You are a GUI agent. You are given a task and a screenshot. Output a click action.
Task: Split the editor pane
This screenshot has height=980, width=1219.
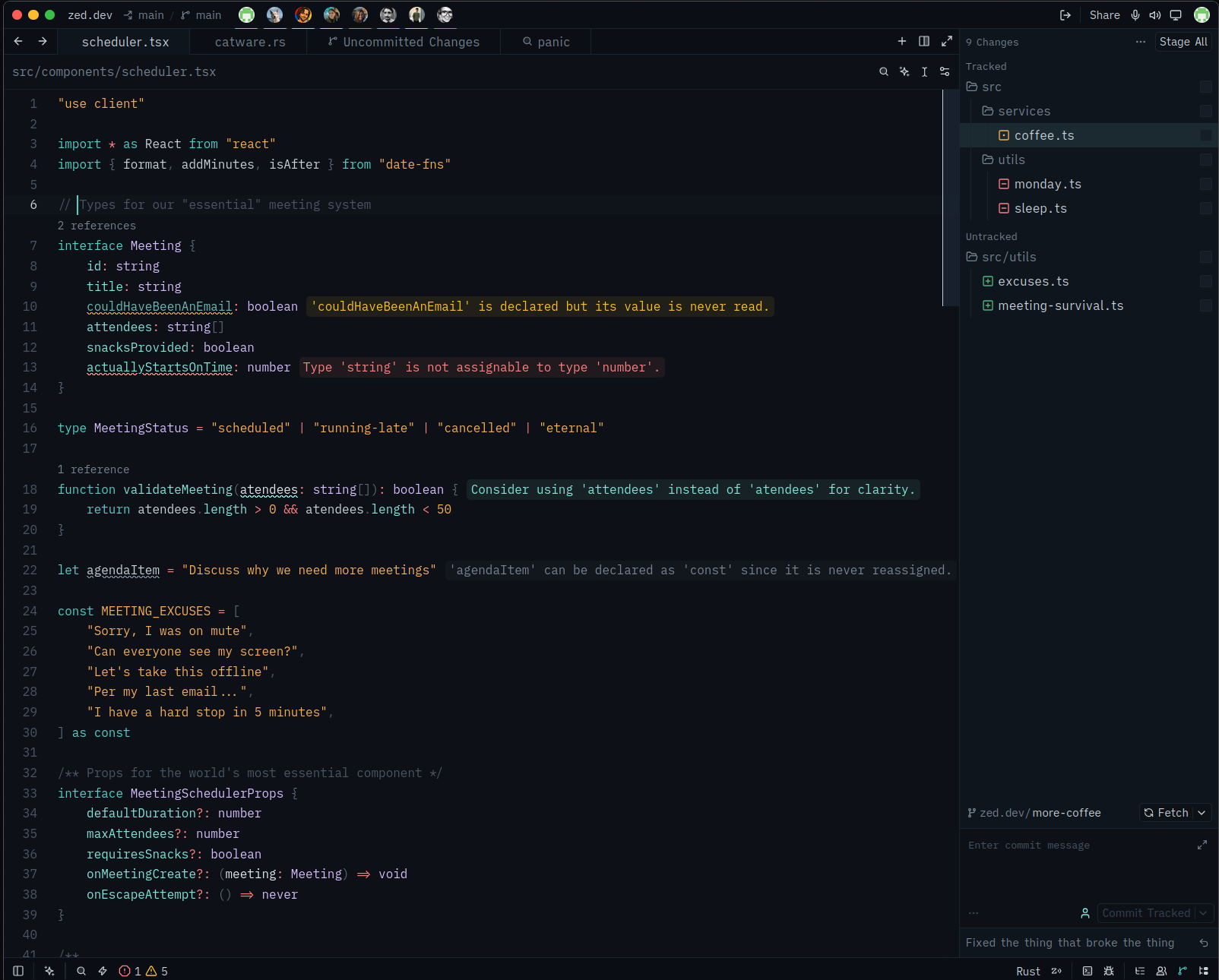[x=924, y=41]
